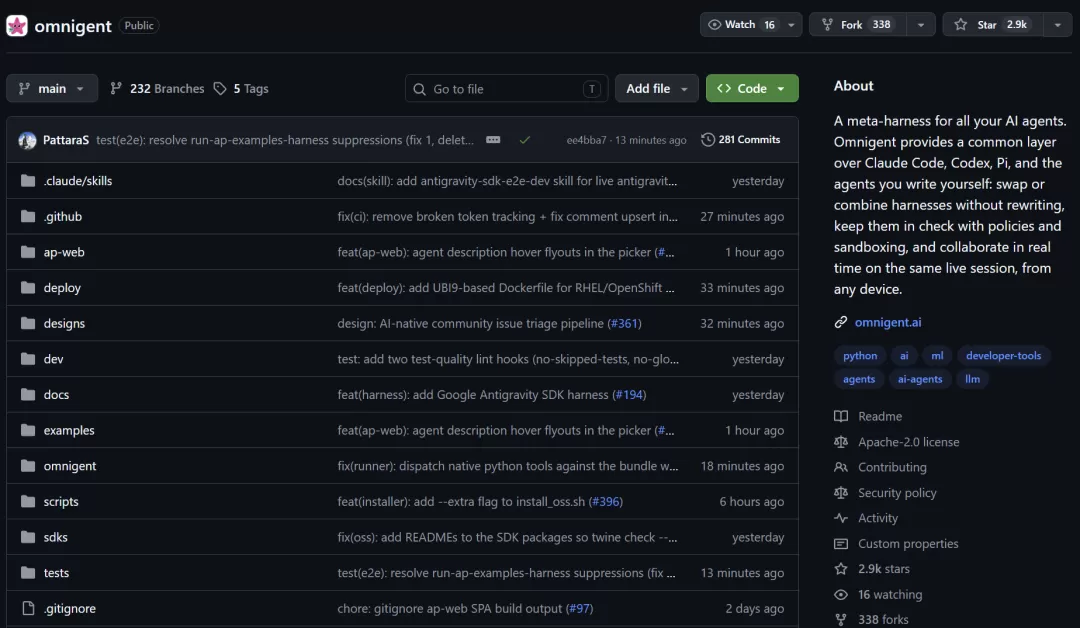Open the Contributing link

(892, 467)
